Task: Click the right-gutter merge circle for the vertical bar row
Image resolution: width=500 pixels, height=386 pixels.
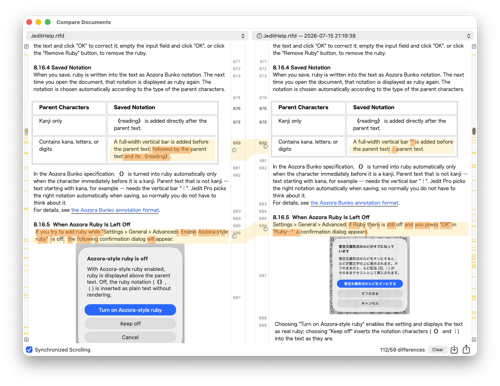Action: (266, 146)
